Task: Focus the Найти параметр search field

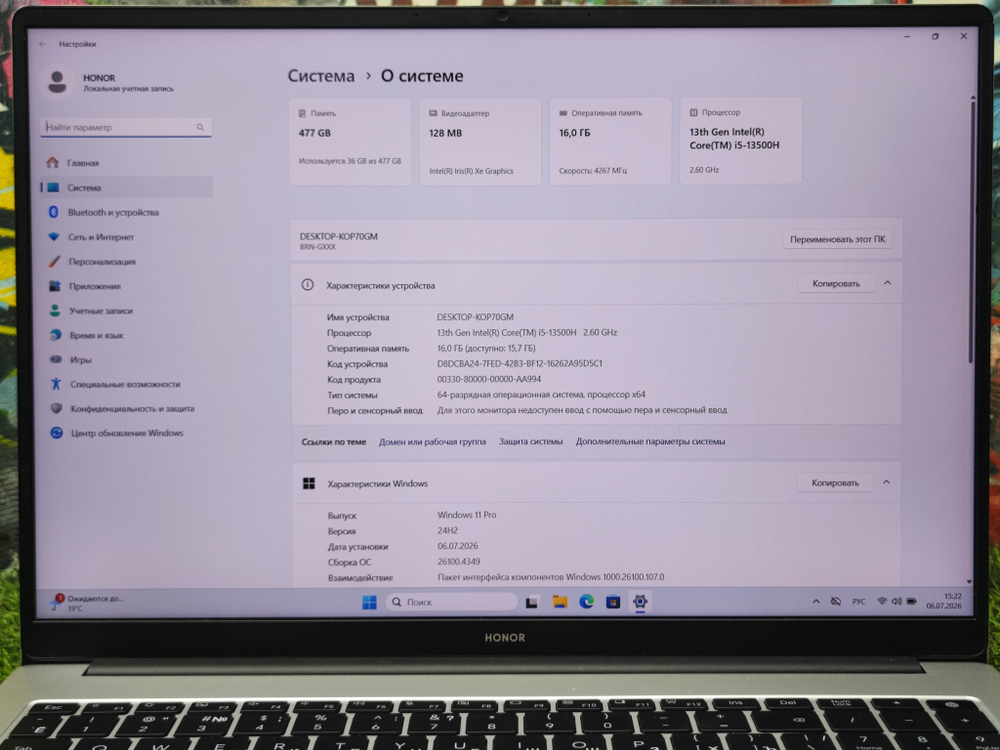Action: 126,127
